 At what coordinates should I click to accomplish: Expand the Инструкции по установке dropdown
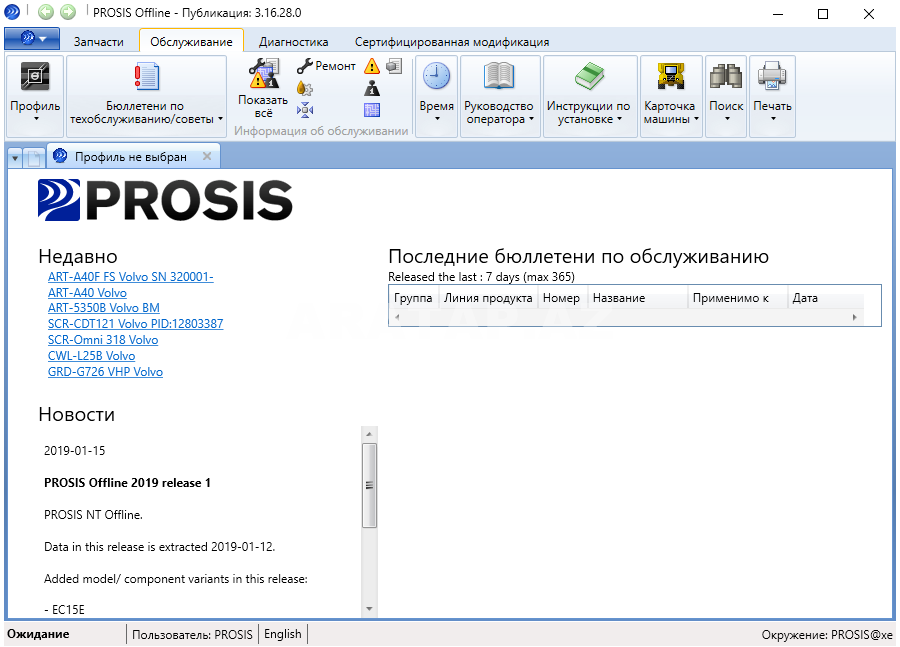619,119
